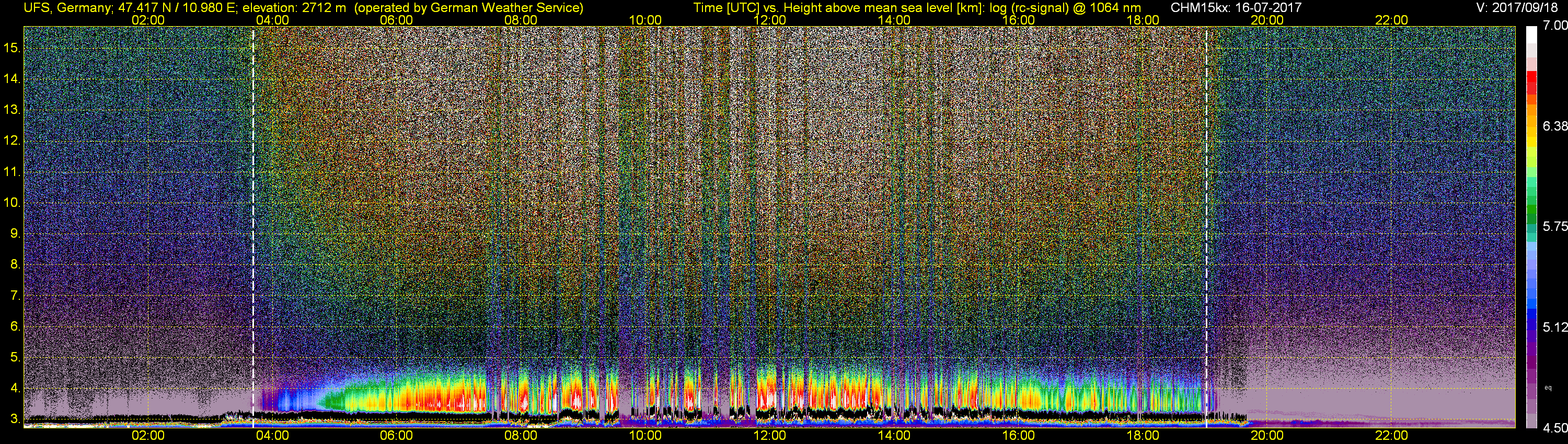This screenshot has height=444, width=1568.
Task: Click the white dashed line near 19:00
Action: pos(1206,227)
